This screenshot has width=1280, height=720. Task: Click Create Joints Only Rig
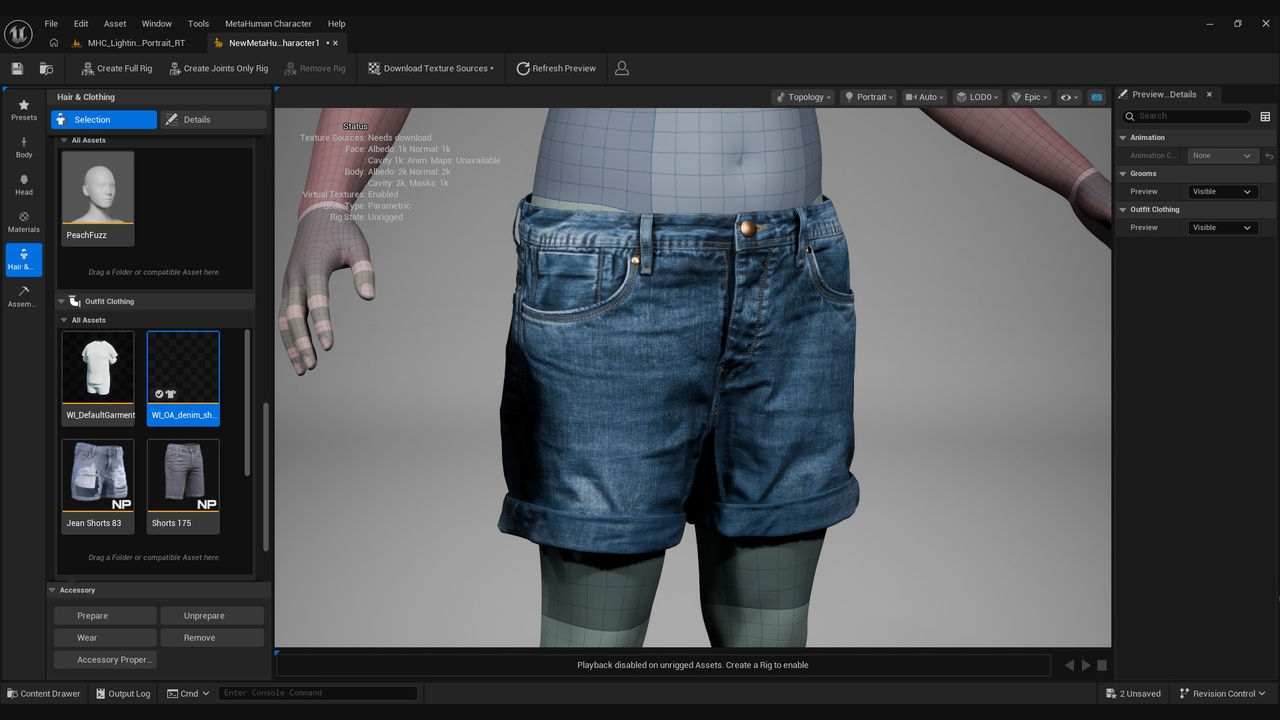coord(218,68)
